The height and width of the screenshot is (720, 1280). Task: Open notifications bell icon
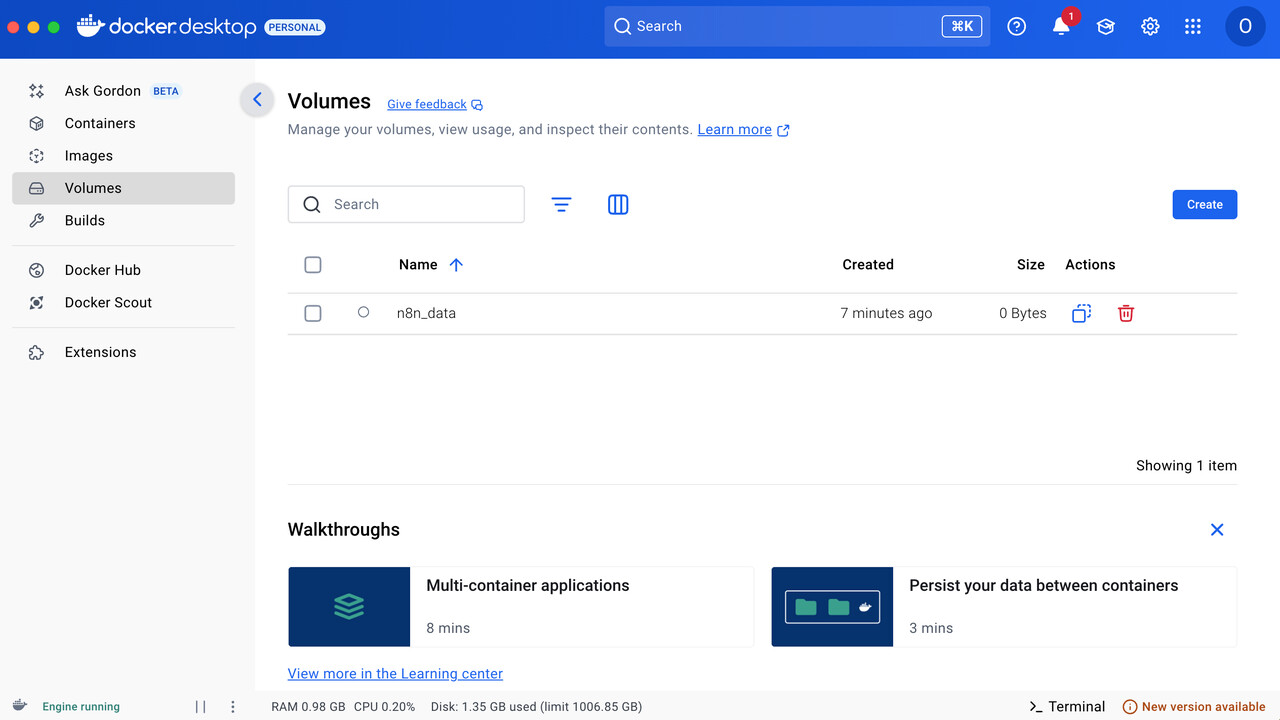pyautogui.click(x=1061, y=27)
